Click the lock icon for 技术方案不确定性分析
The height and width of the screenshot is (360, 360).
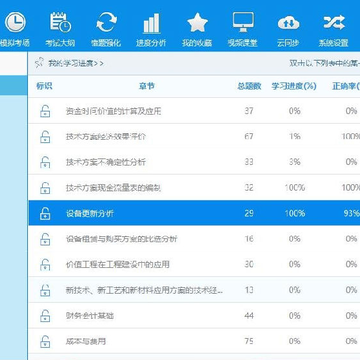(x=45, y=162)
